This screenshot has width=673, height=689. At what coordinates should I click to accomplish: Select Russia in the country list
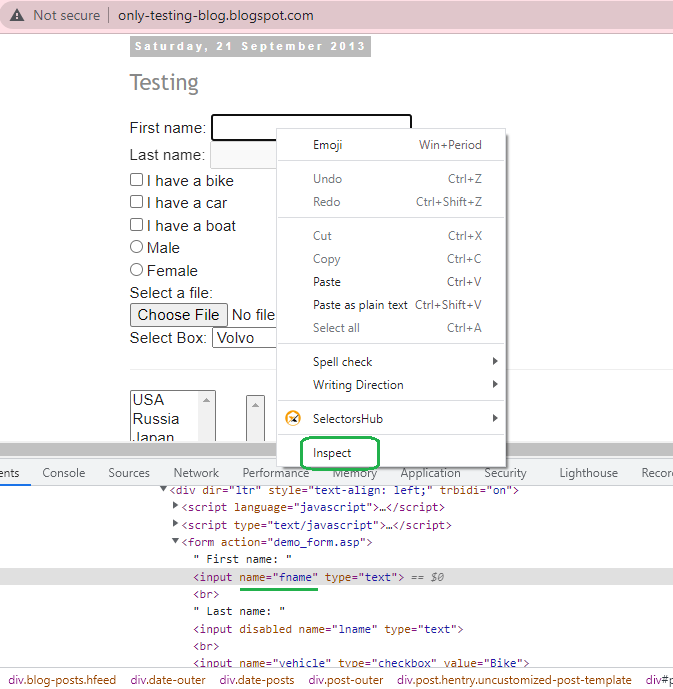click(x=164, y=419)
